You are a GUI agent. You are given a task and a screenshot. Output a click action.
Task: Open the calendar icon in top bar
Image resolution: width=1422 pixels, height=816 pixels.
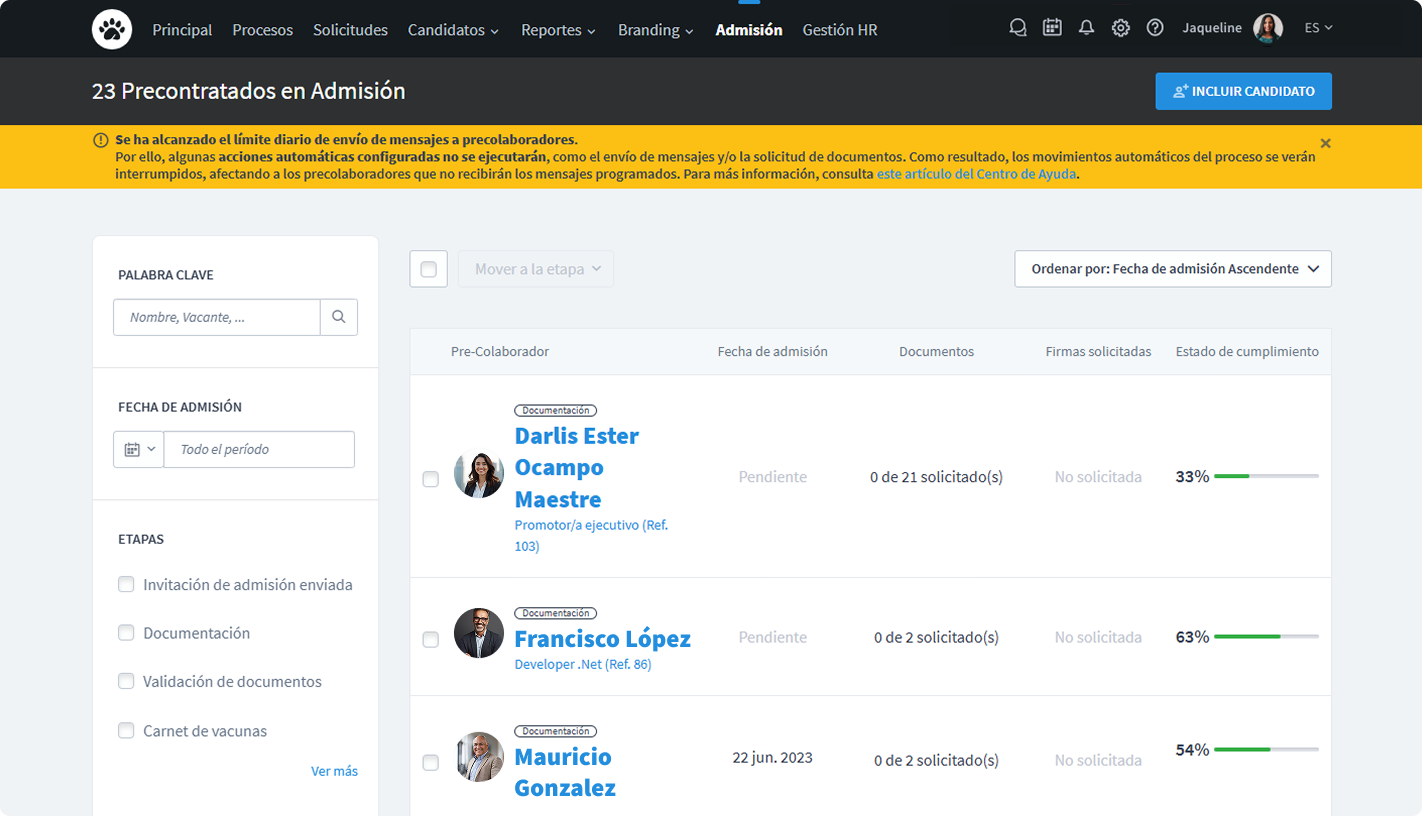pyautogui.click(x=1052, y=28)
